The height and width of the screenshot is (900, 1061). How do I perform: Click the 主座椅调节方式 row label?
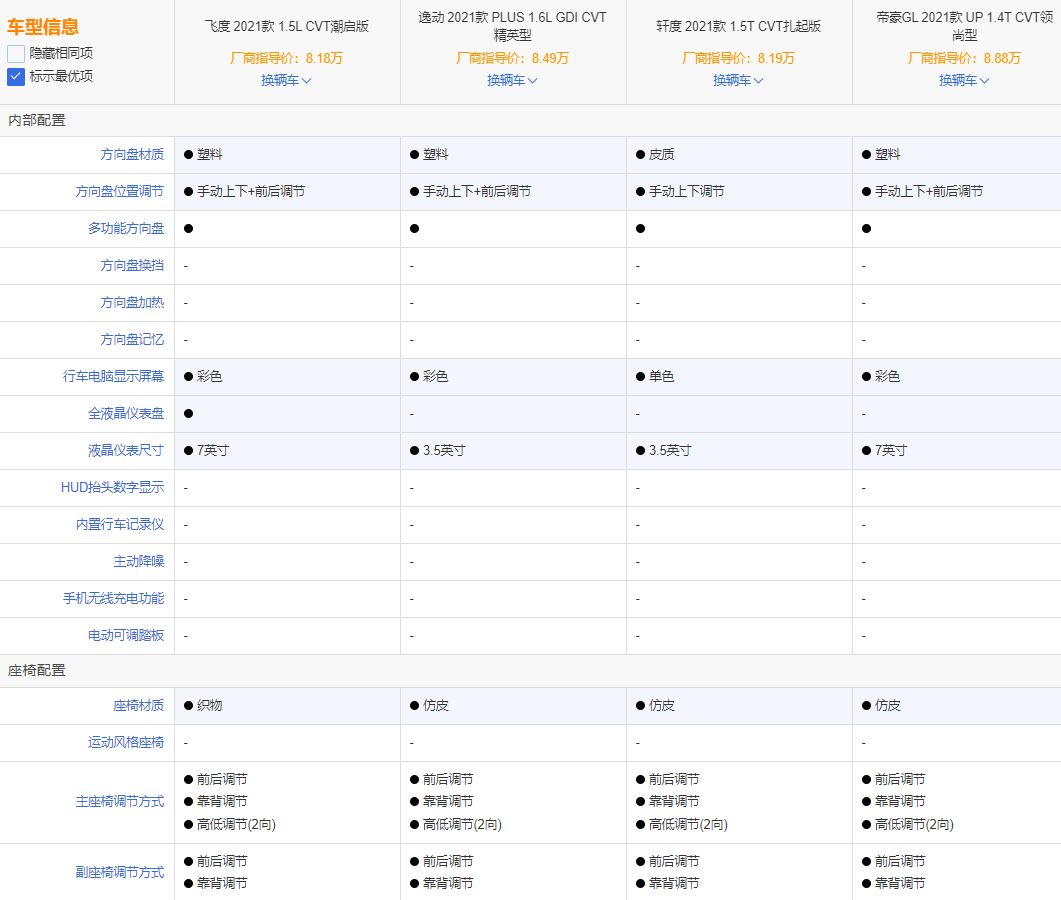pos(119,802)
